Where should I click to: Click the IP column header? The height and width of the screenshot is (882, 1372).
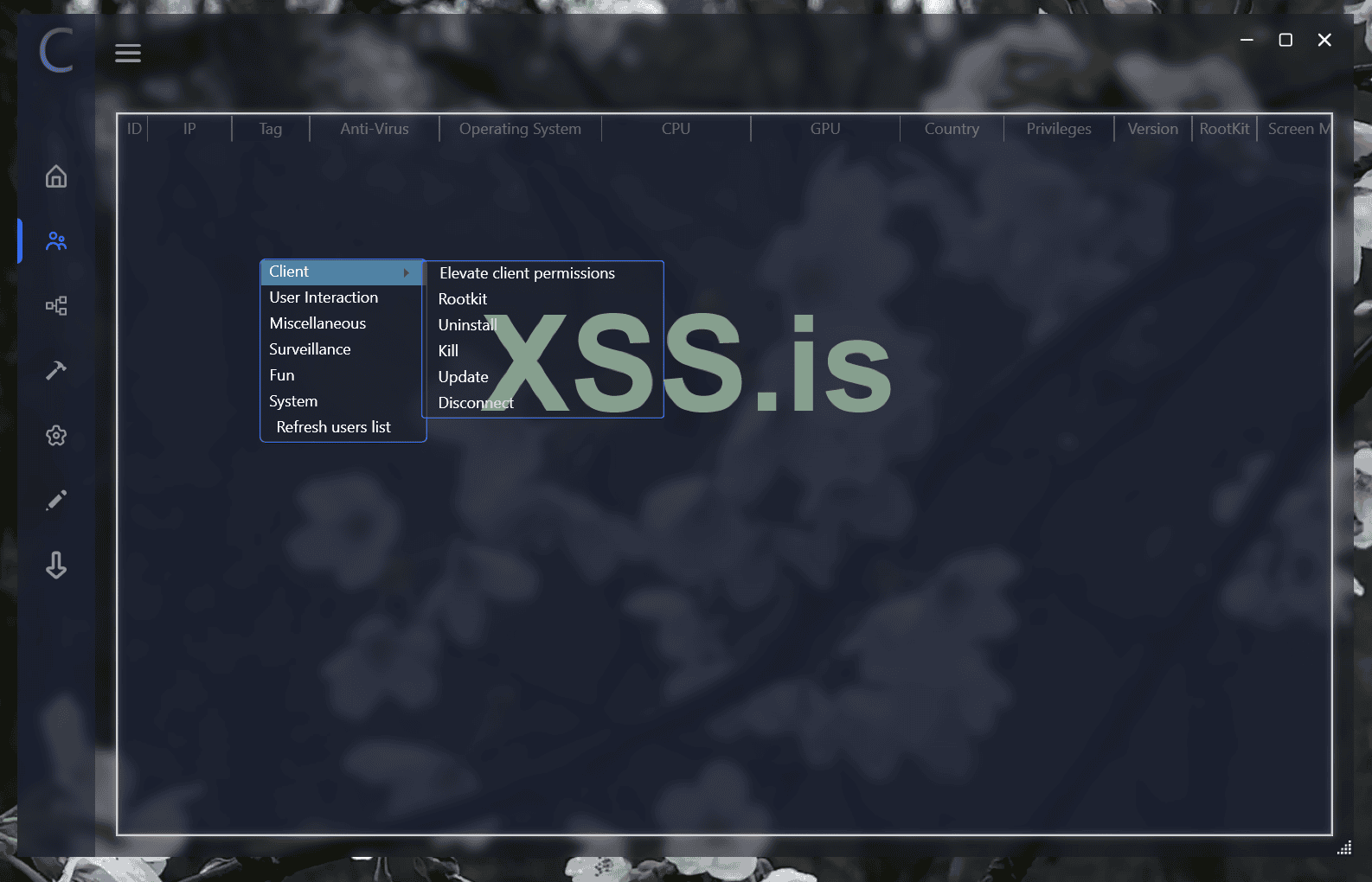click(x=189, y=129)
